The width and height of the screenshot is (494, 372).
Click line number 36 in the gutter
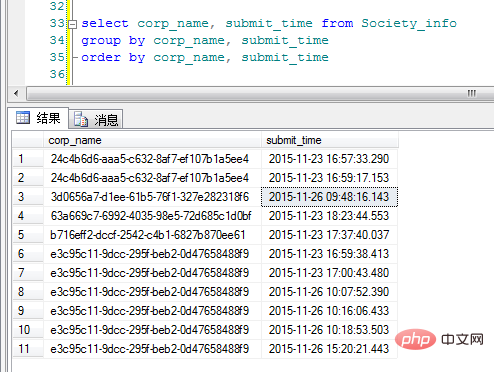coord(57,74)
